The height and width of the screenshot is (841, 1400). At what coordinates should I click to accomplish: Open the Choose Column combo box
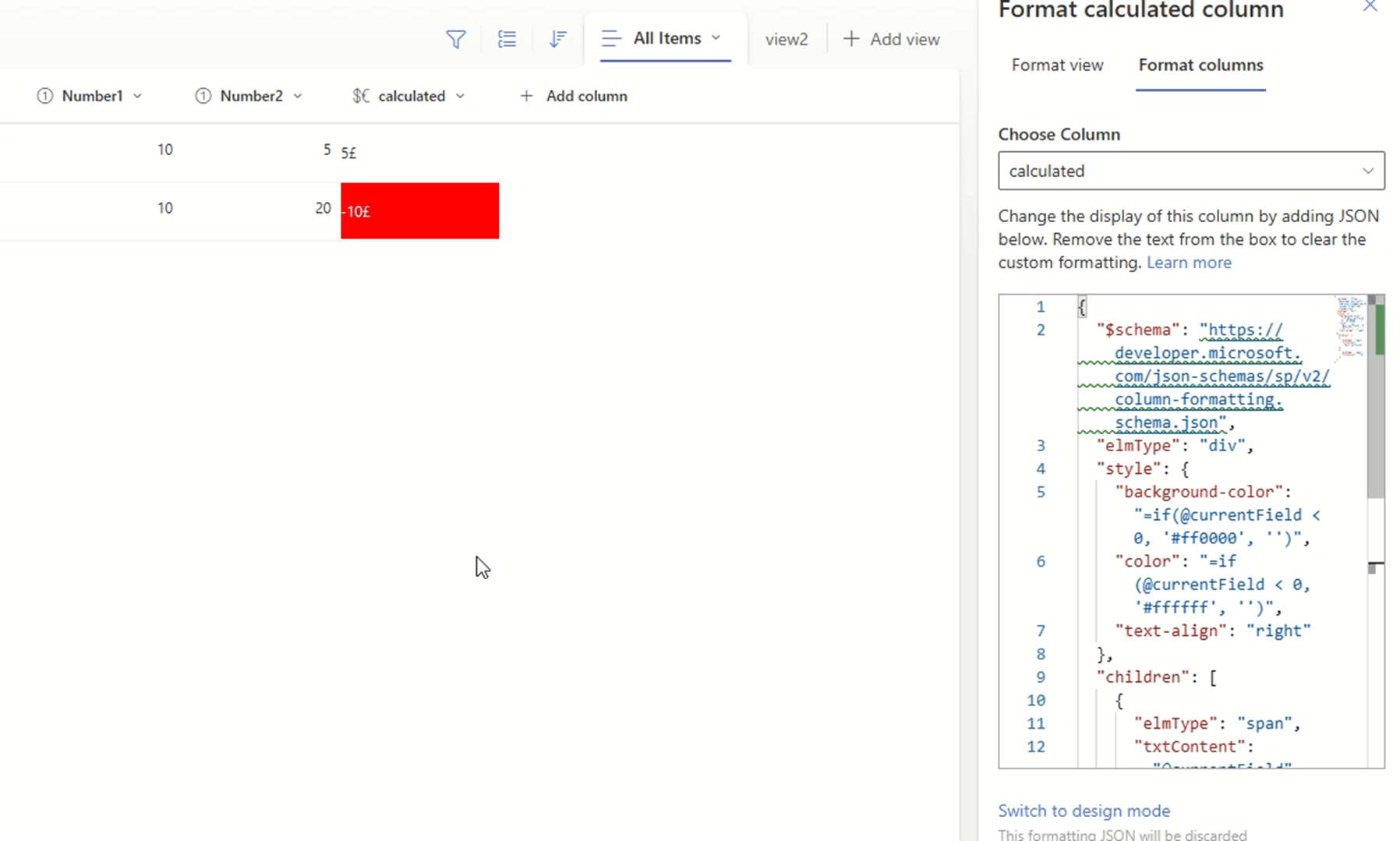(1191, 171)
